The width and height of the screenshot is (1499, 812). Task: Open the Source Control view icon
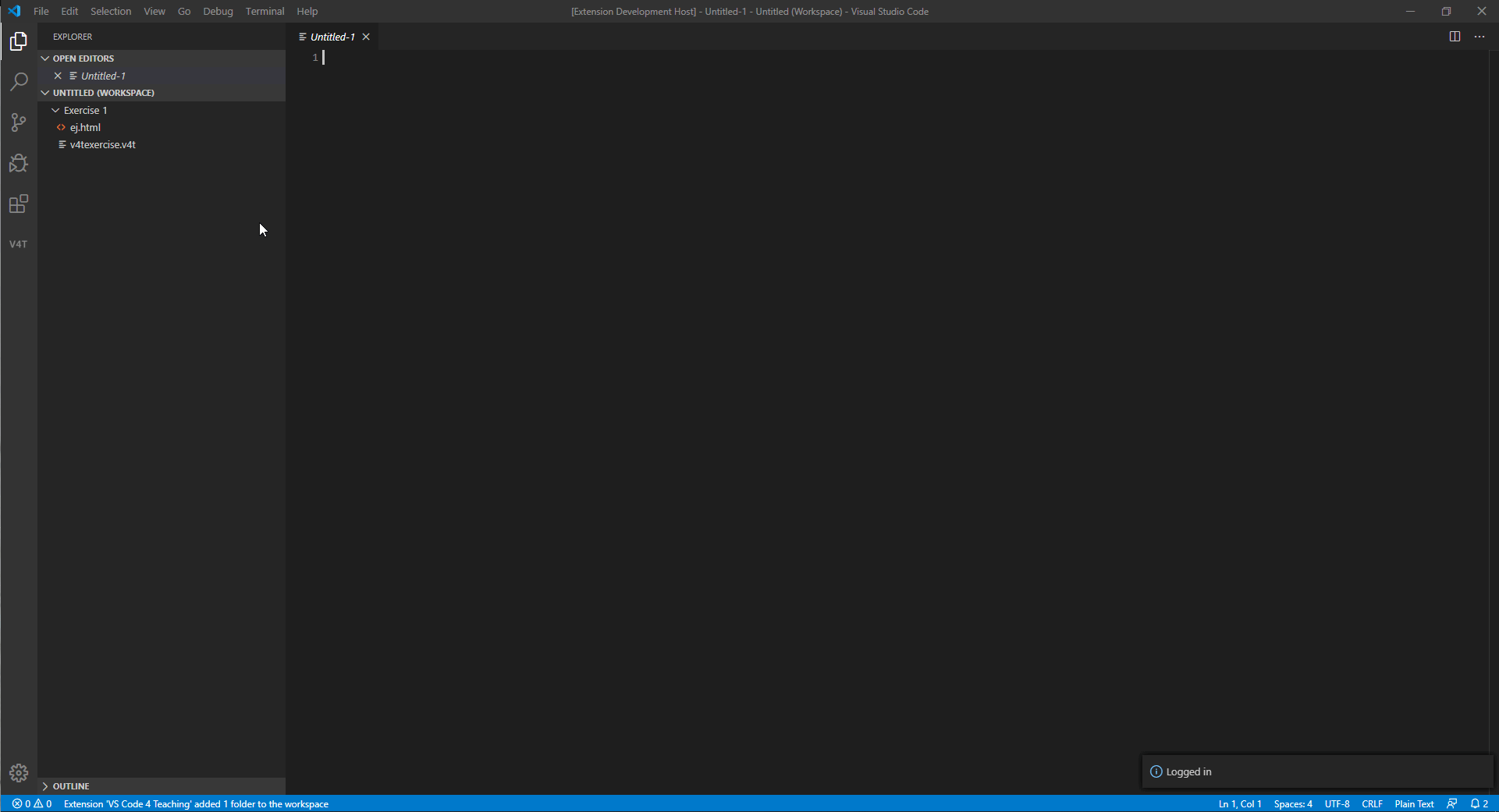pos(19,122)
